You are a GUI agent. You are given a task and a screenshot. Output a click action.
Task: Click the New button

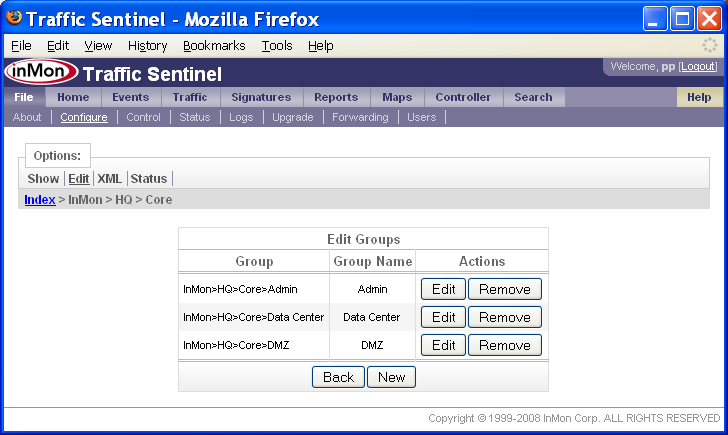[x=391, y=377]
